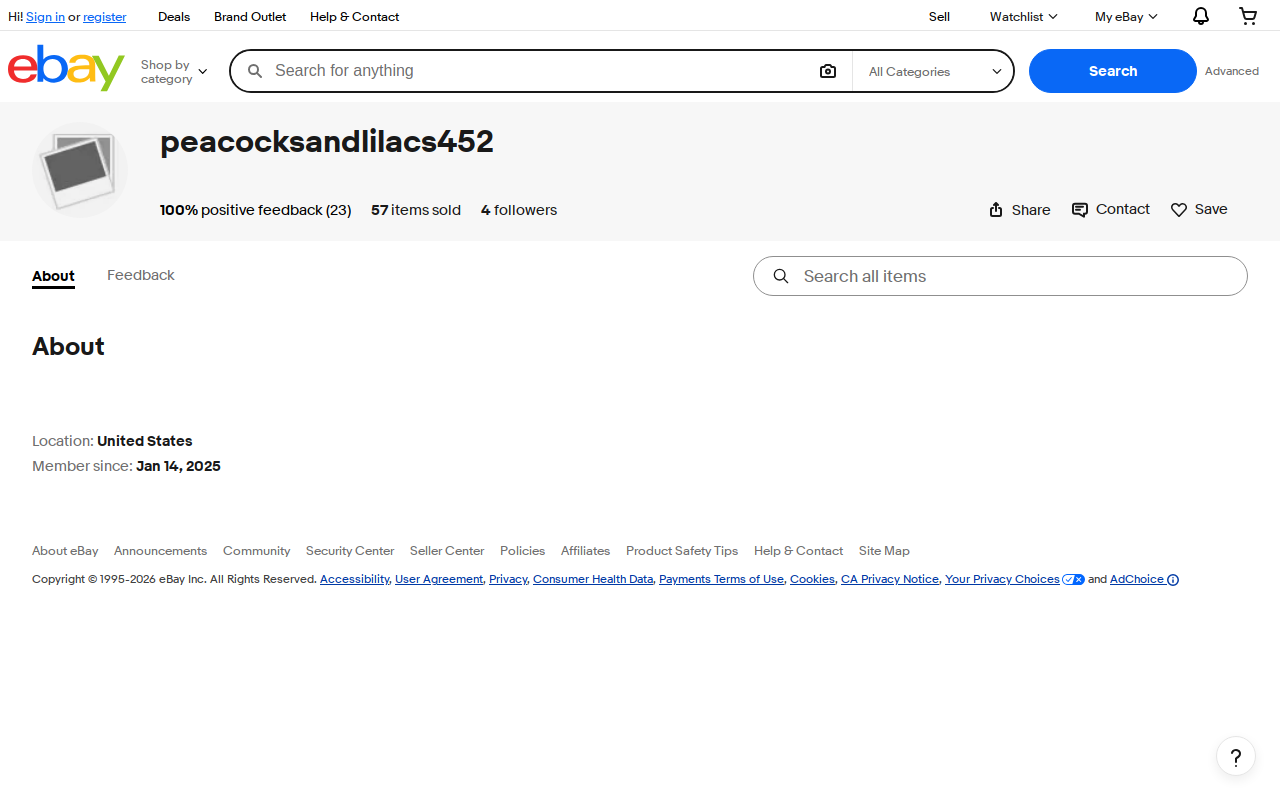The height and width of the screenshot is (800, 1280).
Task: Open Payments Terms of Use
Action: click(721, 580)
